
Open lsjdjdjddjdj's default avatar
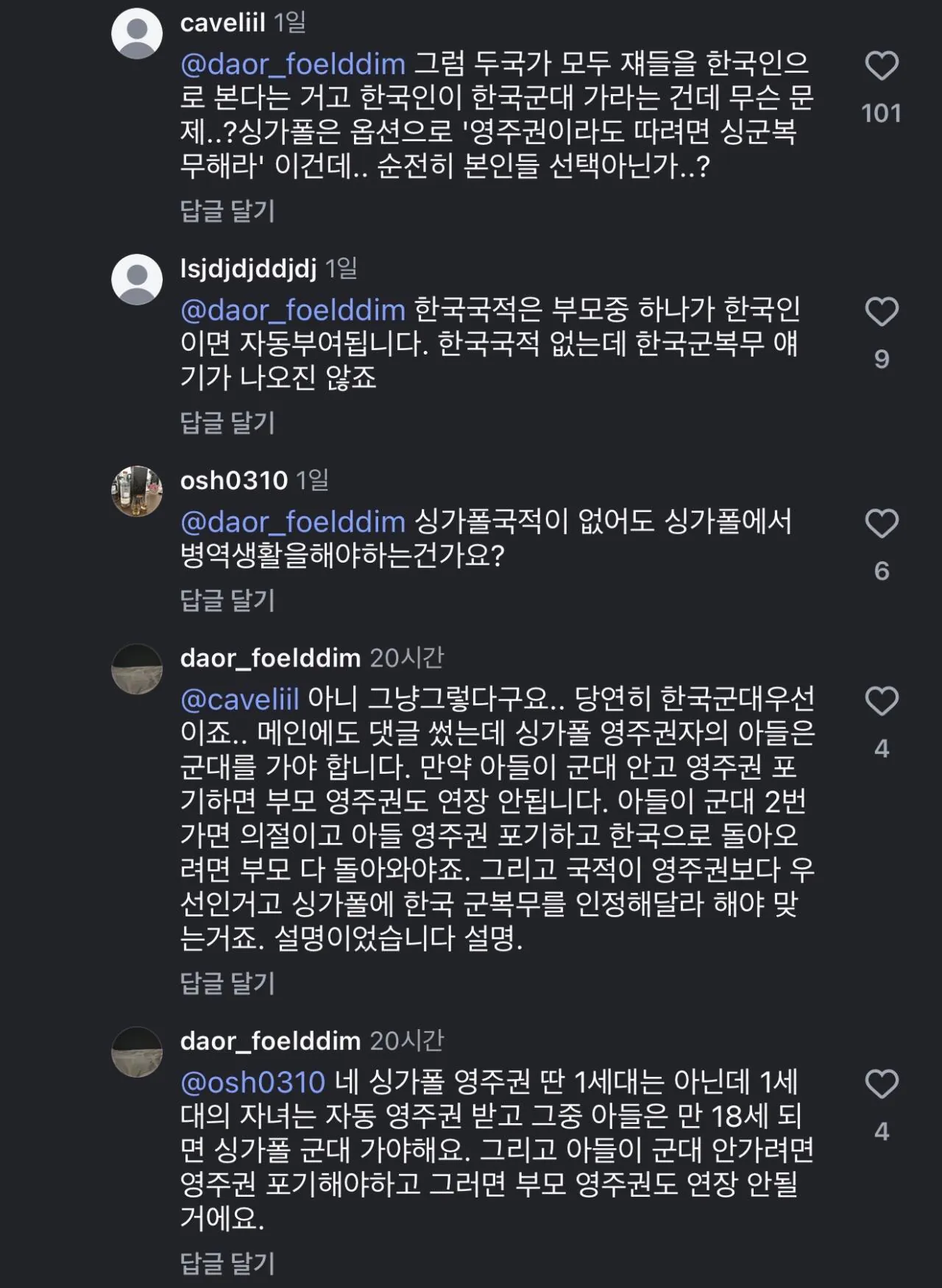coord(137,280)
